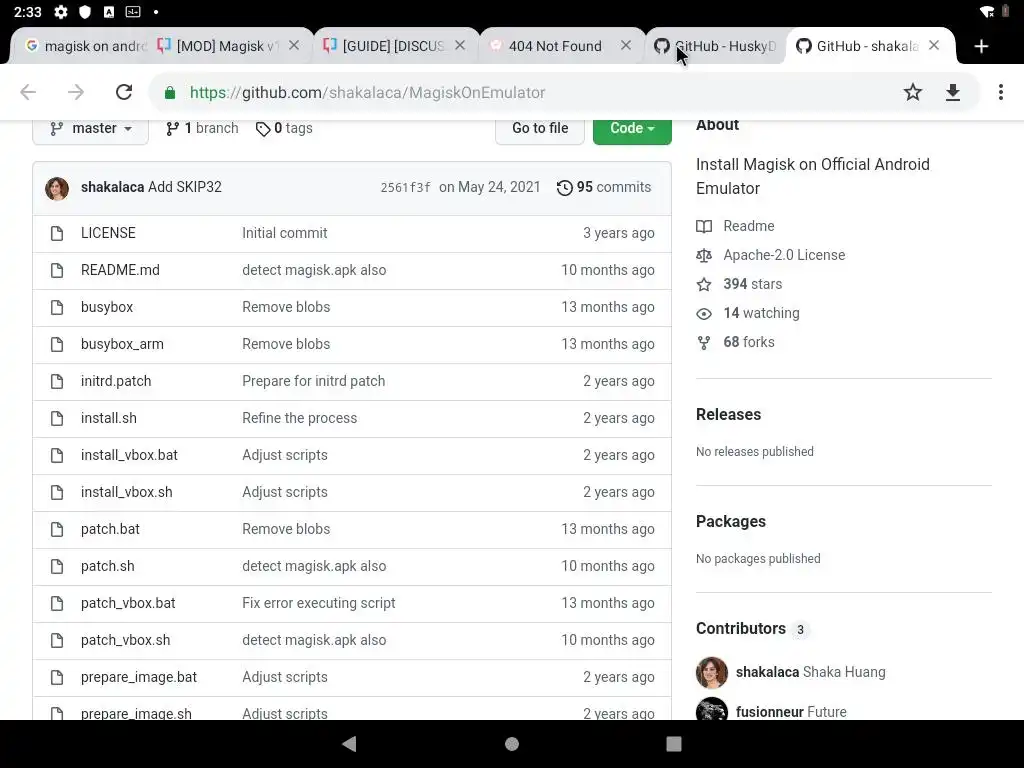View the 14 watching link
1024x768 pixels.
[x=761, y=313]
